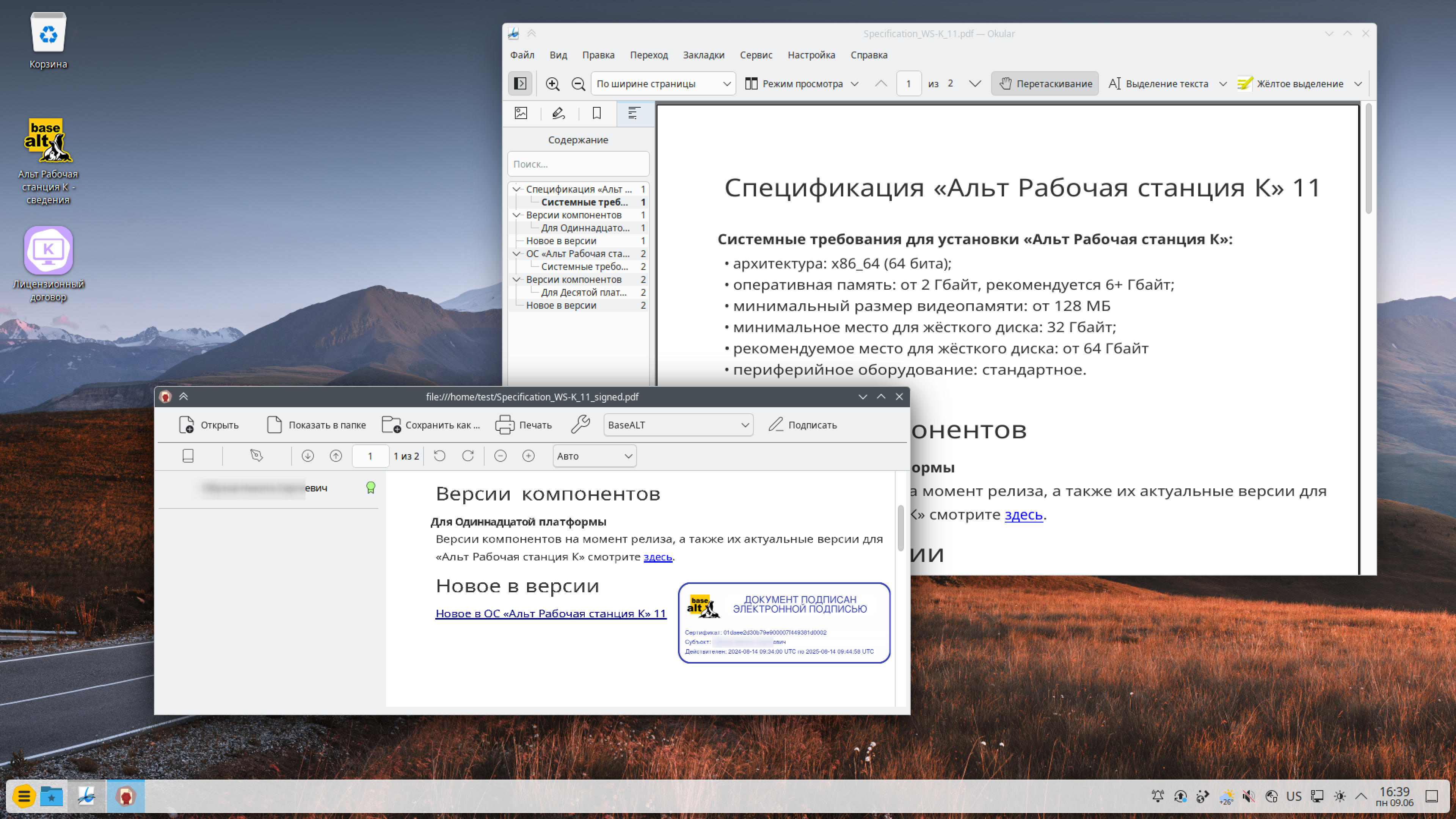The height and width of the screenshot is (819, 1456).
Task: Enable 'Перетаскивание' browse tool
Action: [x=1045, y=84]
